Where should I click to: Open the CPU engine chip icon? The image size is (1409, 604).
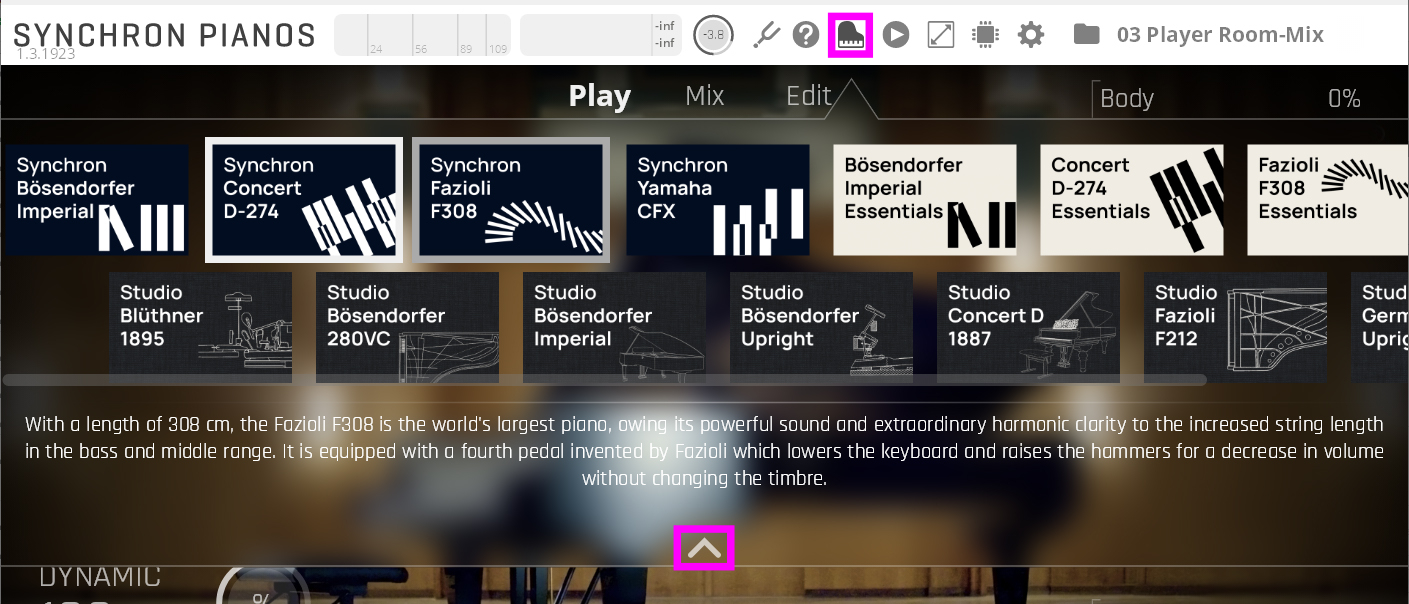986,35
